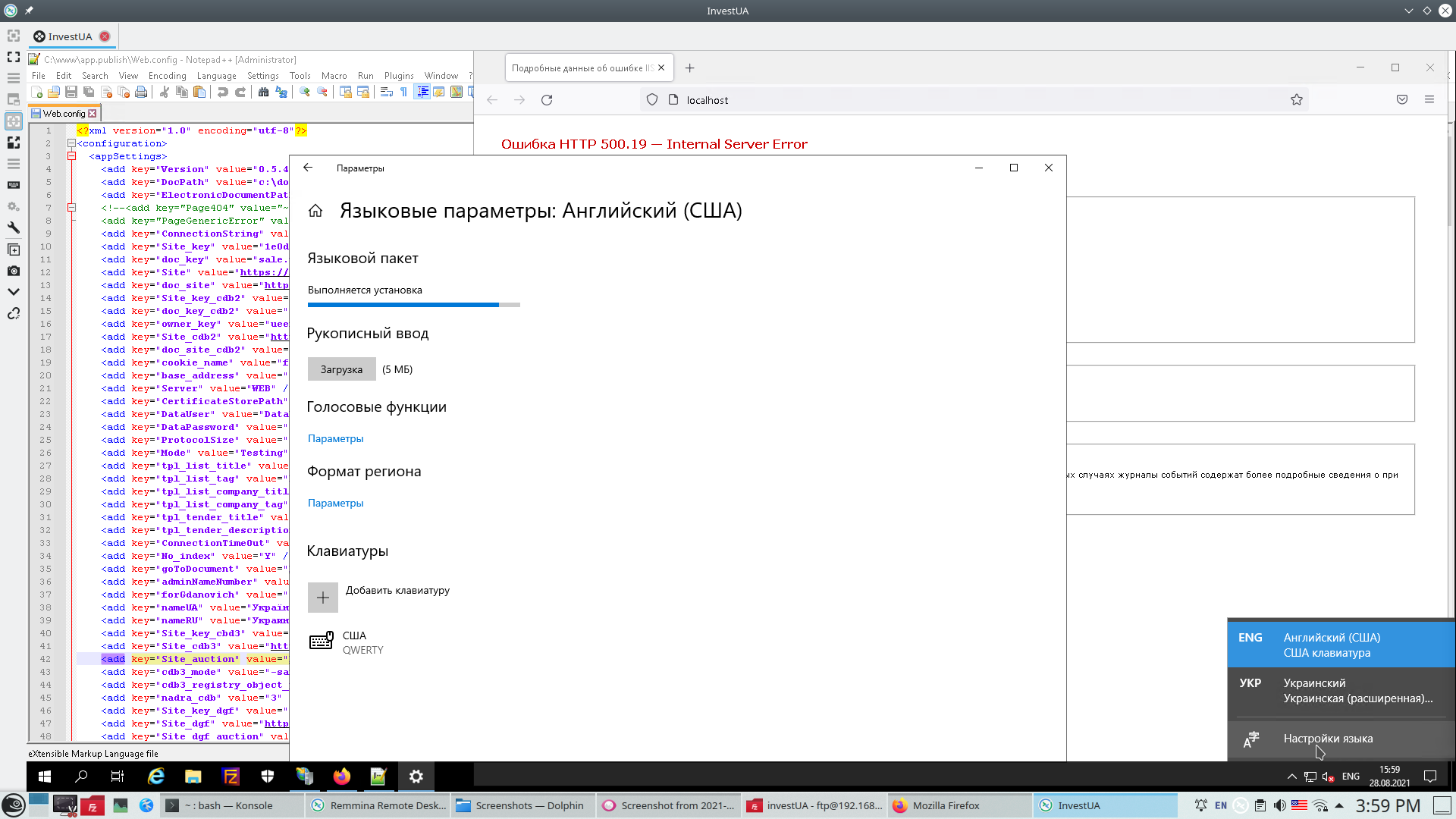Open the Plugins menu
This screenshot has height=819, width=1456.
pos(399,76)
